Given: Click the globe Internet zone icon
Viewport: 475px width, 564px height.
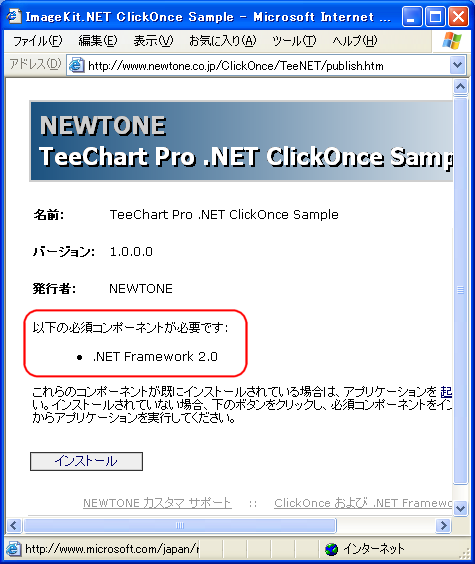Looking at the screenshot, I should pos(331,549).
